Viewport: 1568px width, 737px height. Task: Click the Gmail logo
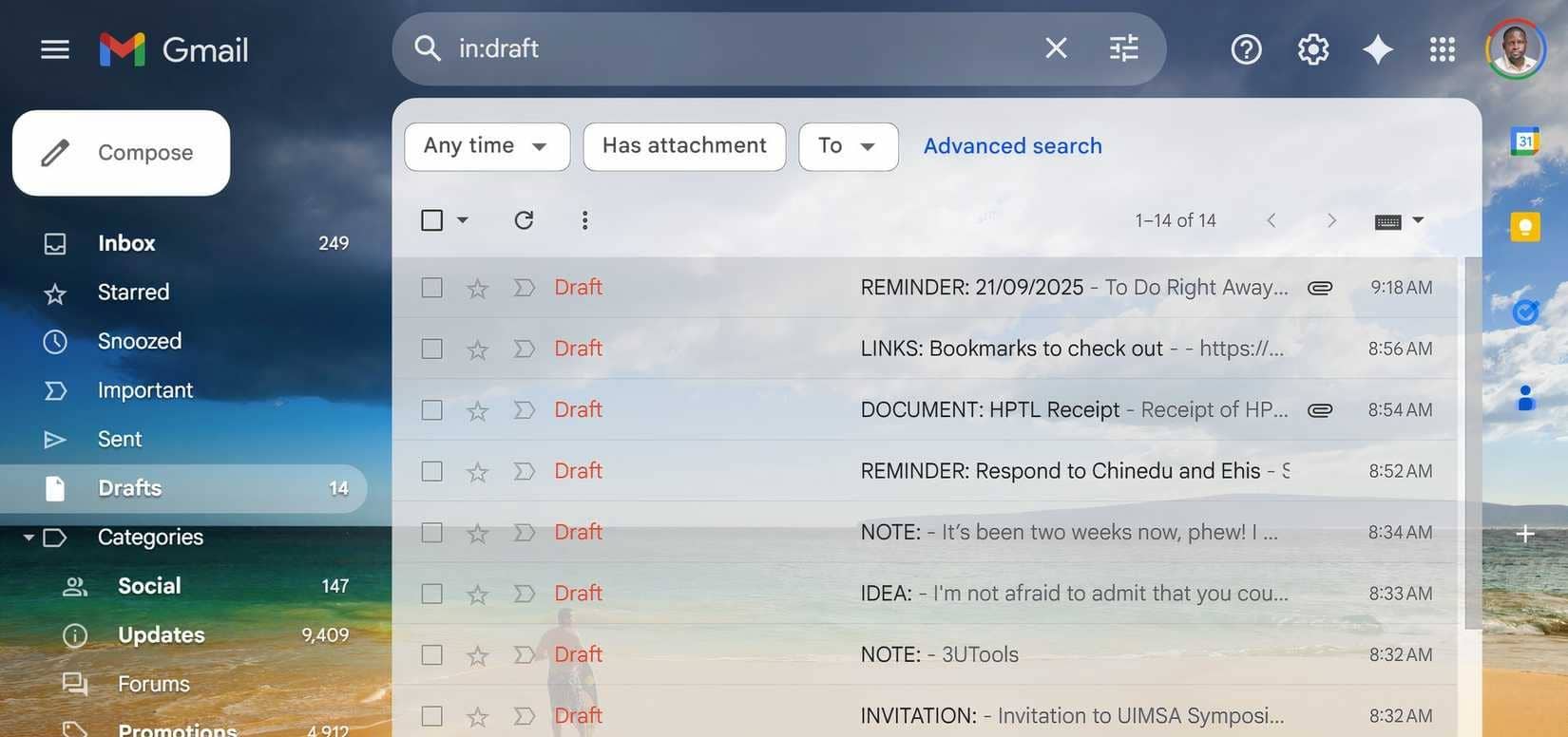coord(174,49)
